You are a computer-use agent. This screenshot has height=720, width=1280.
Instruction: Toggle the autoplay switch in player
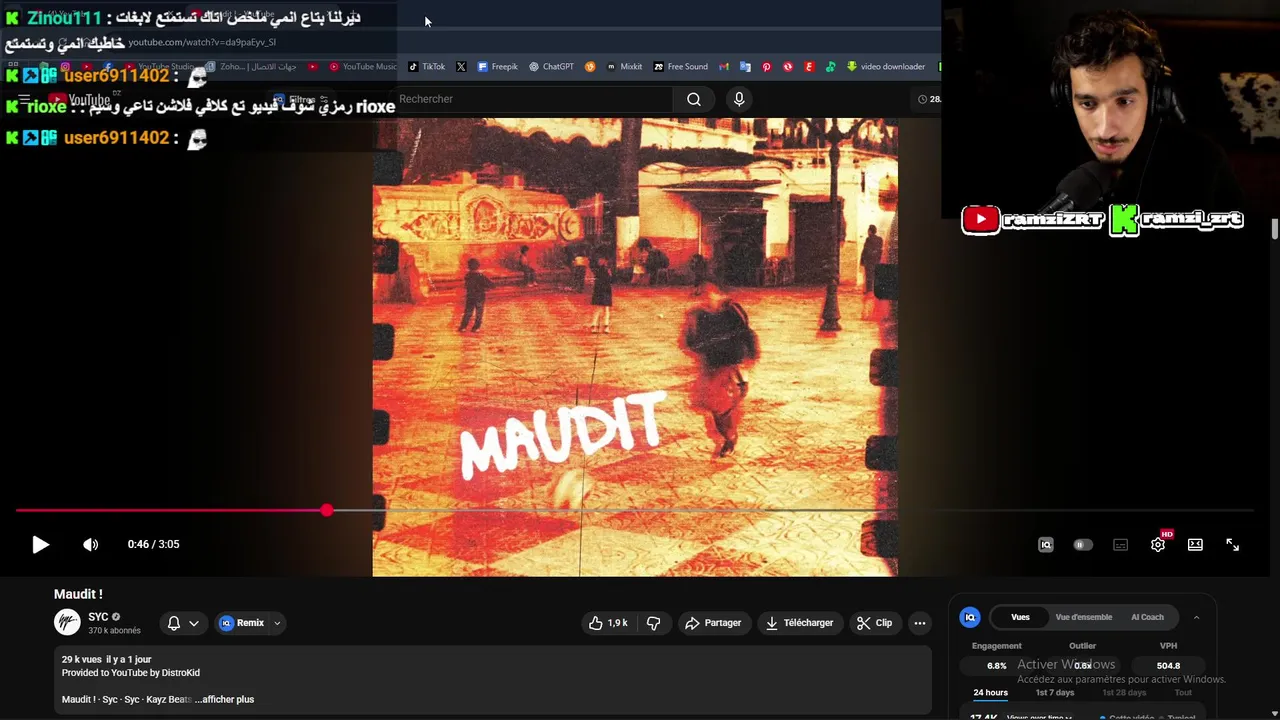(x=1083, y=545)
